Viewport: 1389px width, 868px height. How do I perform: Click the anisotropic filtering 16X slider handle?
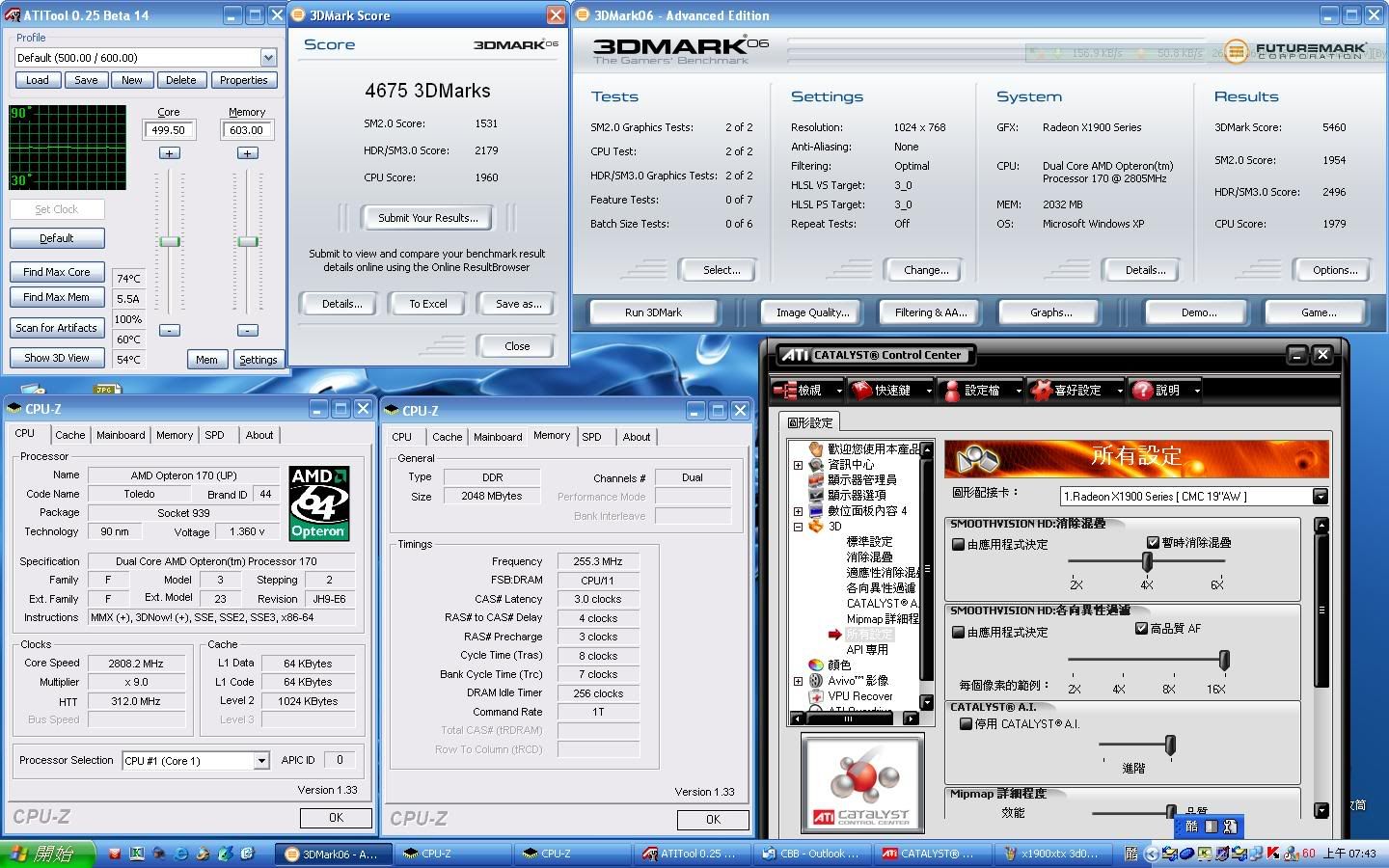[x=1224, y=660]
